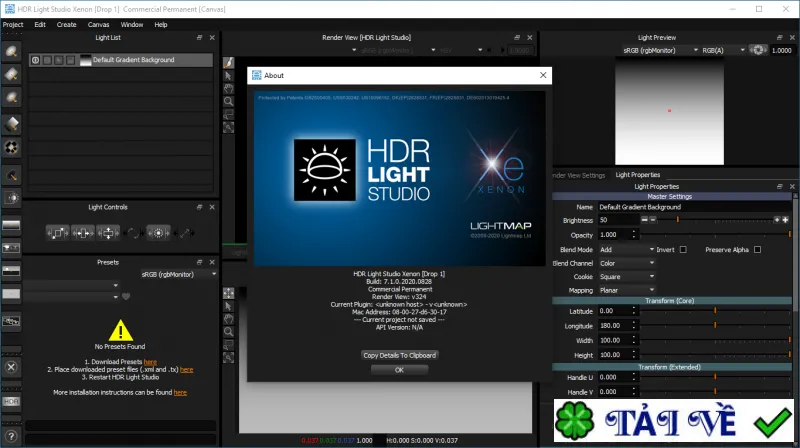Screen dimensions: 800x448
Task: Select the HDR icon in left toolbar
Action: pos(11,402)
